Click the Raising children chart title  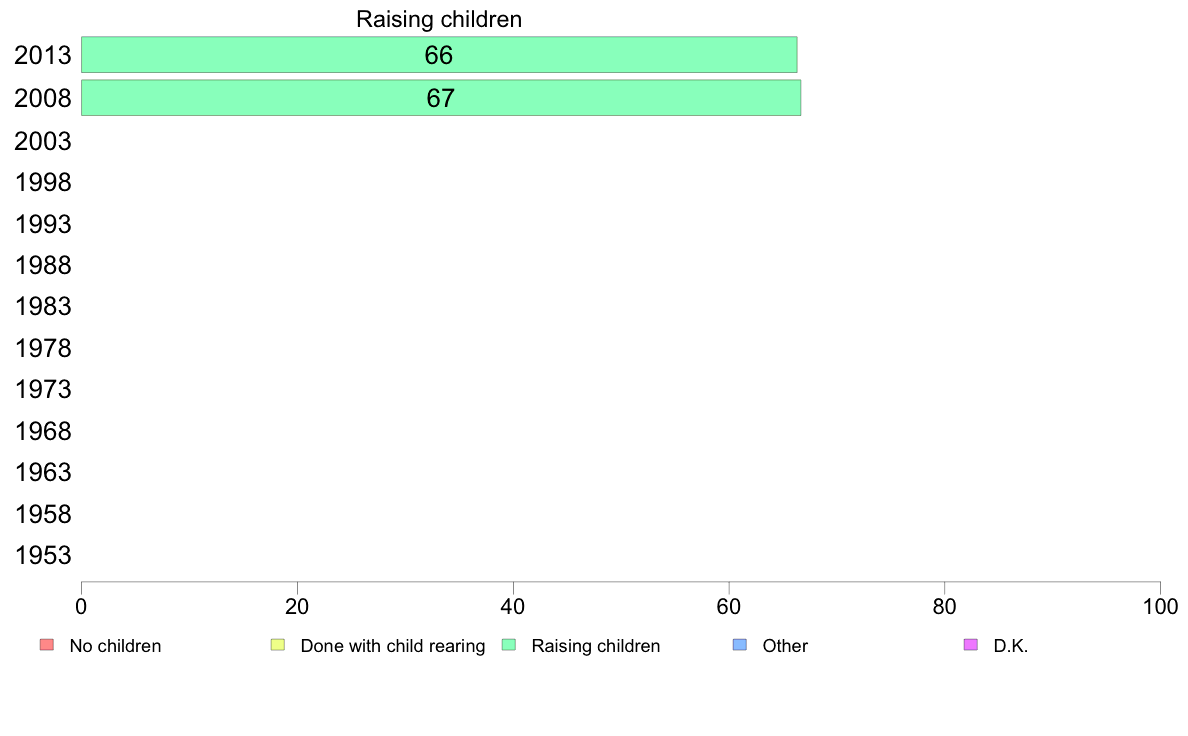(439, 19)
